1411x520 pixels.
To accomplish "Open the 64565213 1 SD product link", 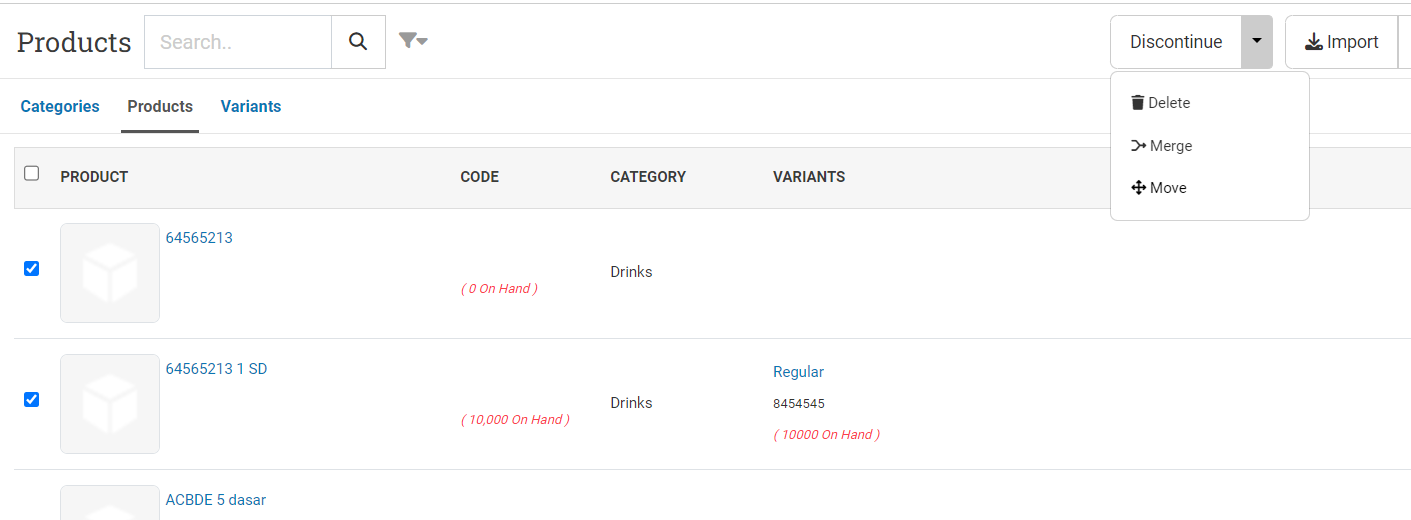I will point(216,369).
